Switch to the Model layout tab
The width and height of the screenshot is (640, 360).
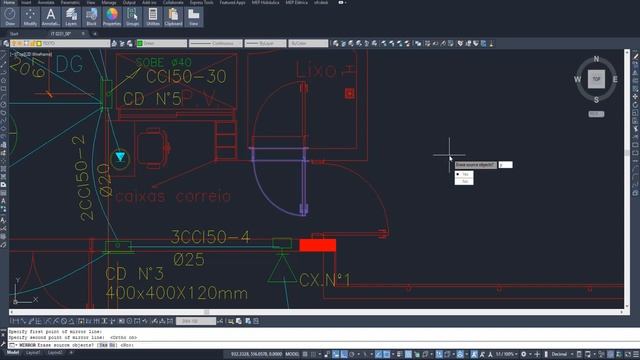point(13,353)
